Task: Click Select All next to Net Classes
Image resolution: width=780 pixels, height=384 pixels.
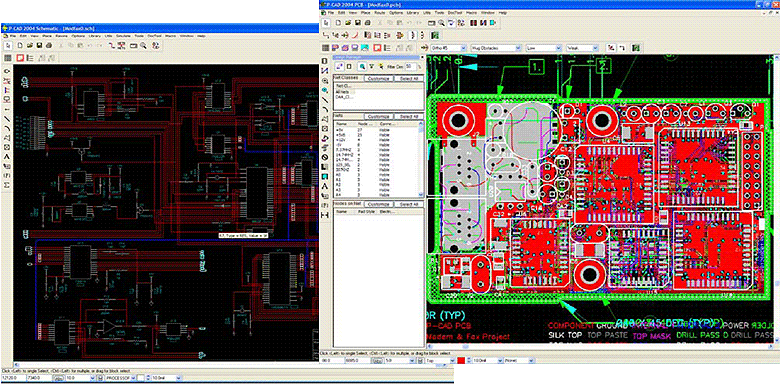Action: pyautogui.click(x=409, y=79)
